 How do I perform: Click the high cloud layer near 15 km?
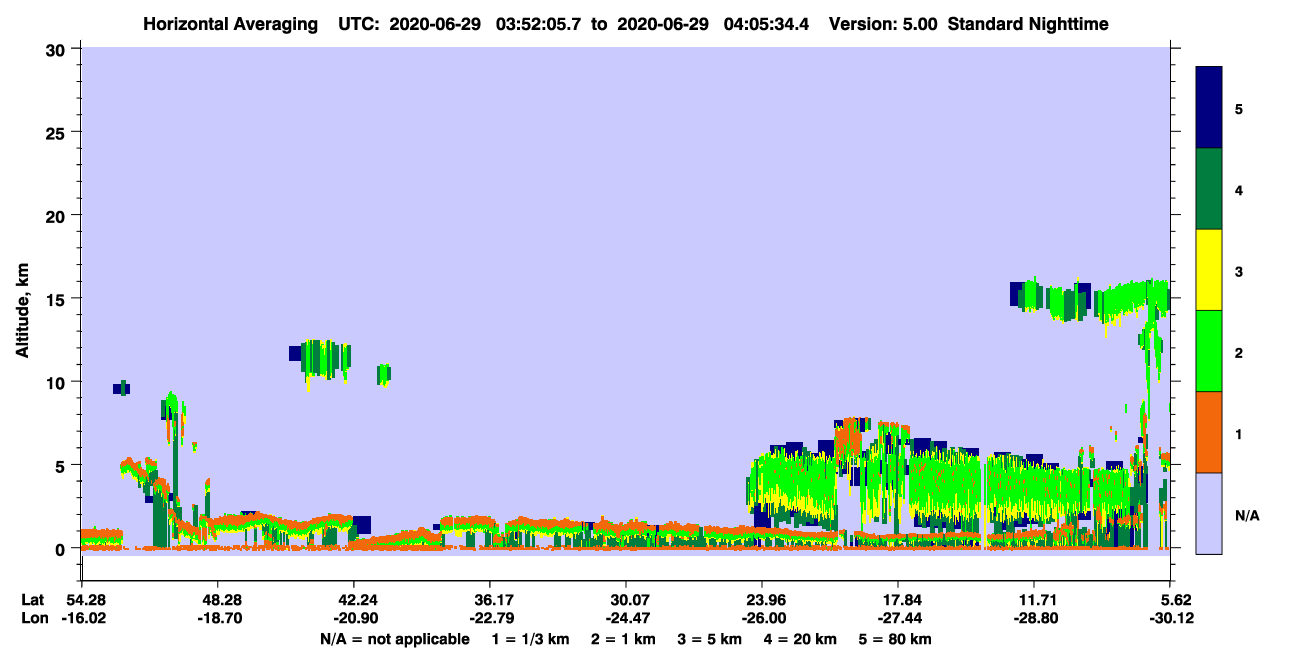1090,299
